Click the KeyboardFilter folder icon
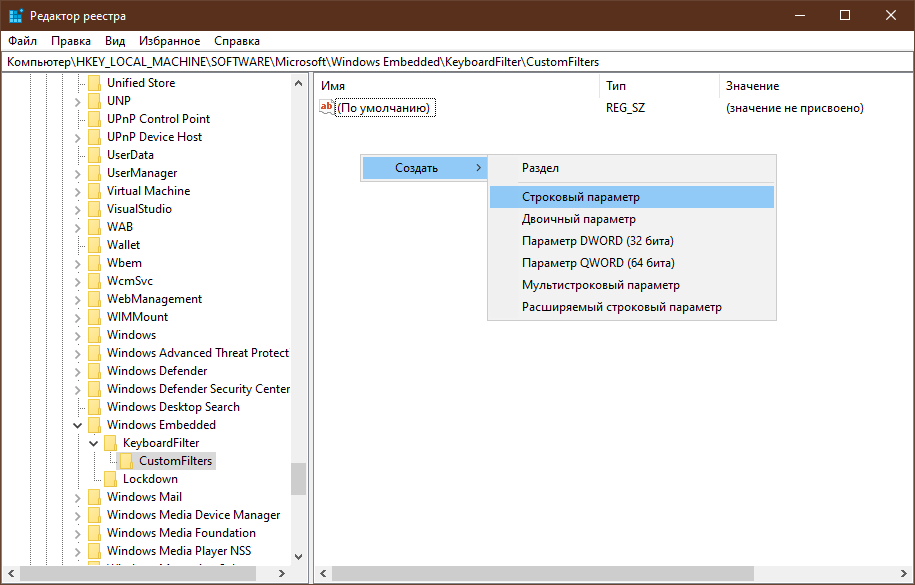This screenshot has width=915, height=585. 110,443
